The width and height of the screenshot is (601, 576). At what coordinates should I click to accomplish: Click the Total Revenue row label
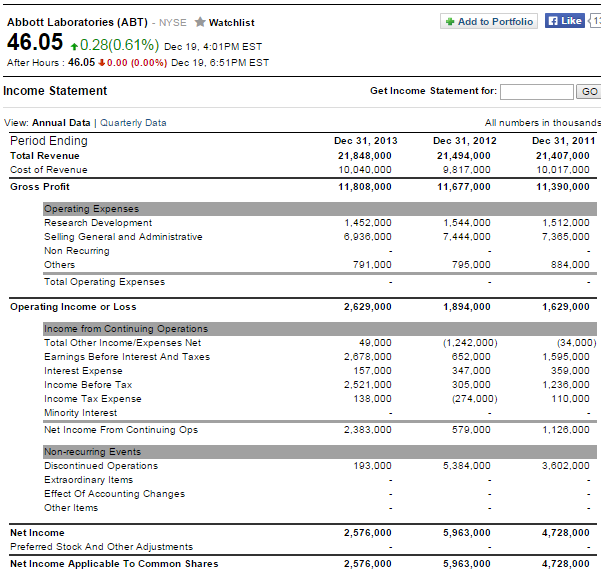pyautogui.click(x=44, y=156)
